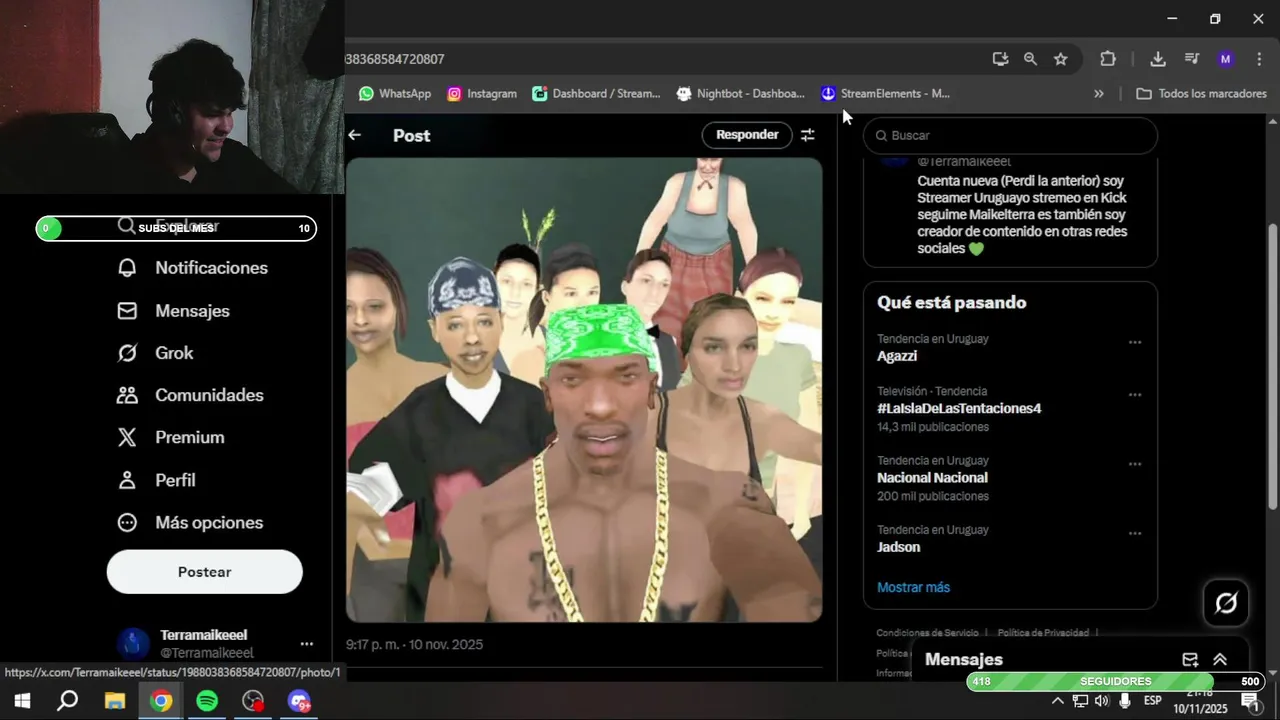Viewport: 1280px width, 720px height.
Task: Open Windows taskbar search
Action: click(x=67, y=701)
